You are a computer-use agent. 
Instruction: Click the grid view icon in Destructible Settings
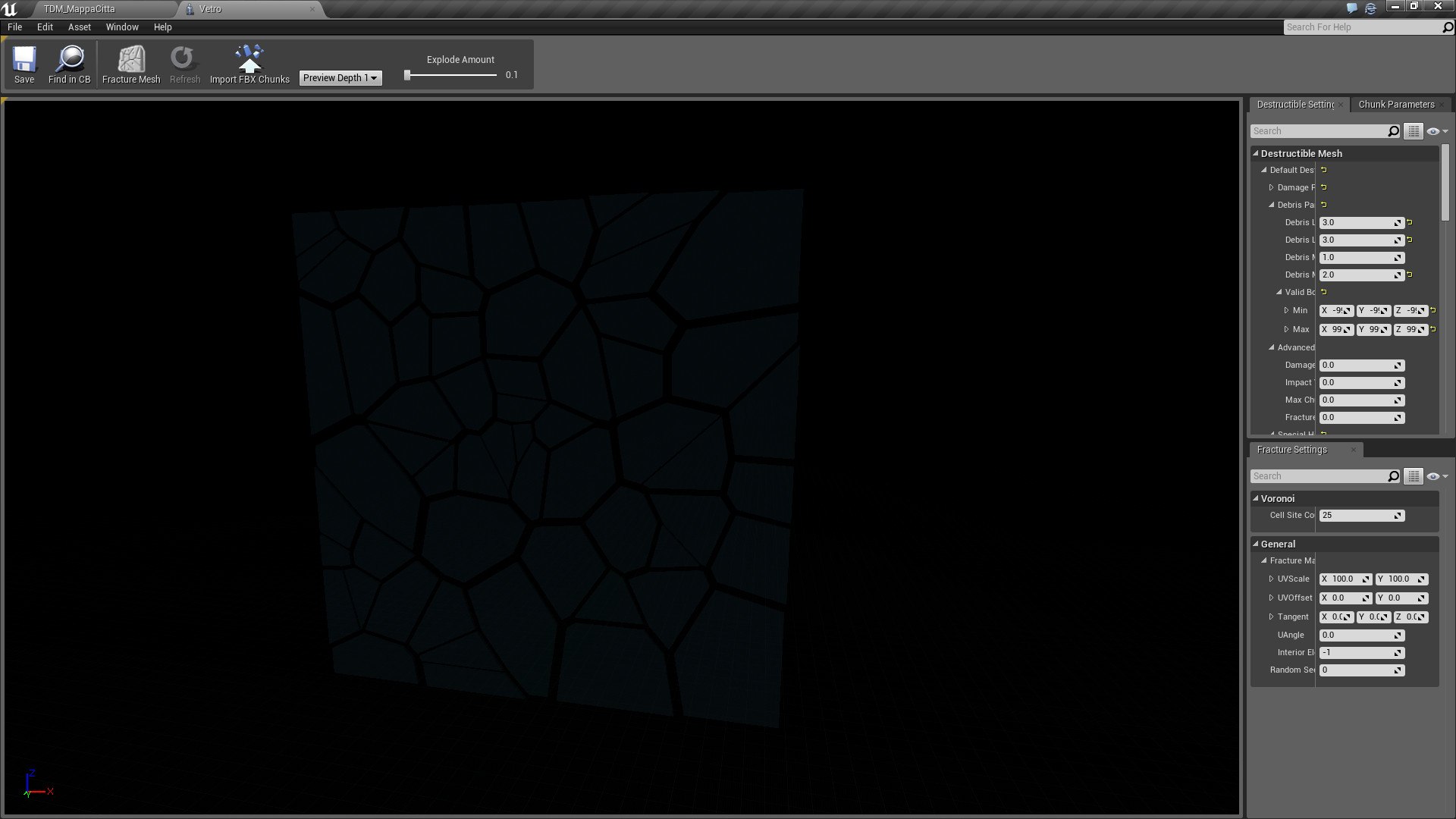pos(1413,131)
